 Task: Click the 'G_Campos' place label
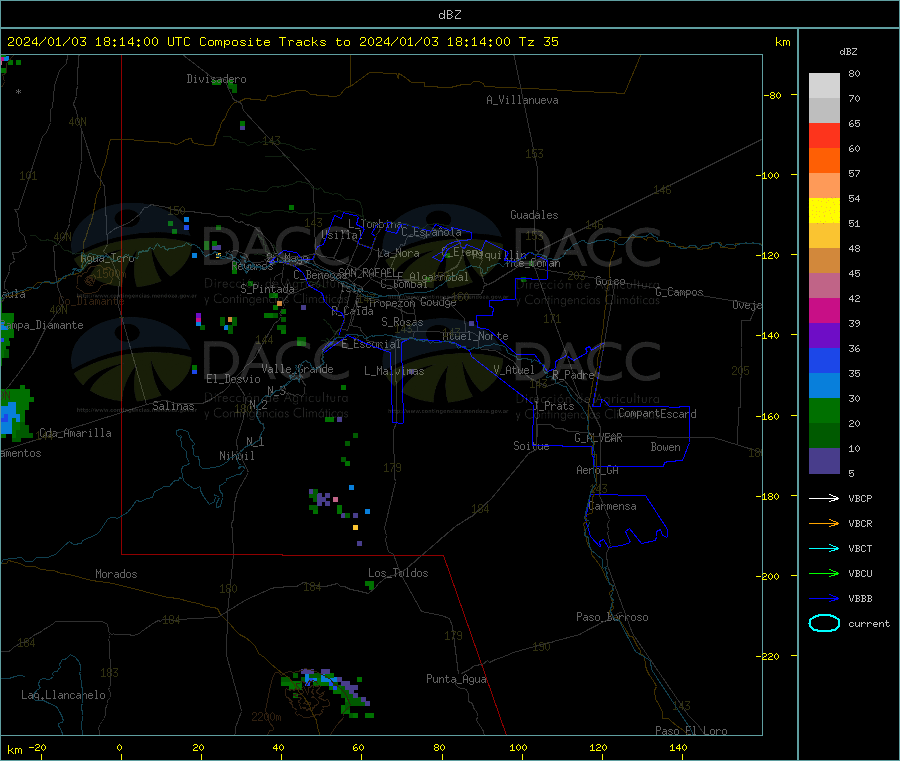tap(680, 292)
